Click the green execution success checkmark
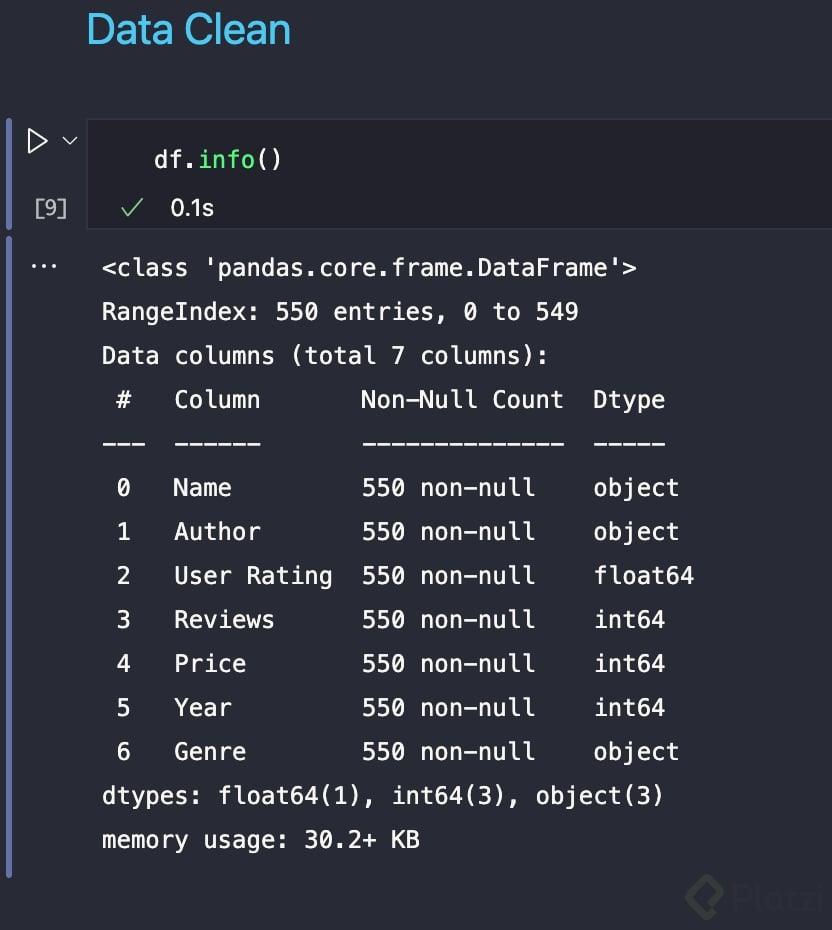Viewport: 832px width, 930px height. [130, 208]
